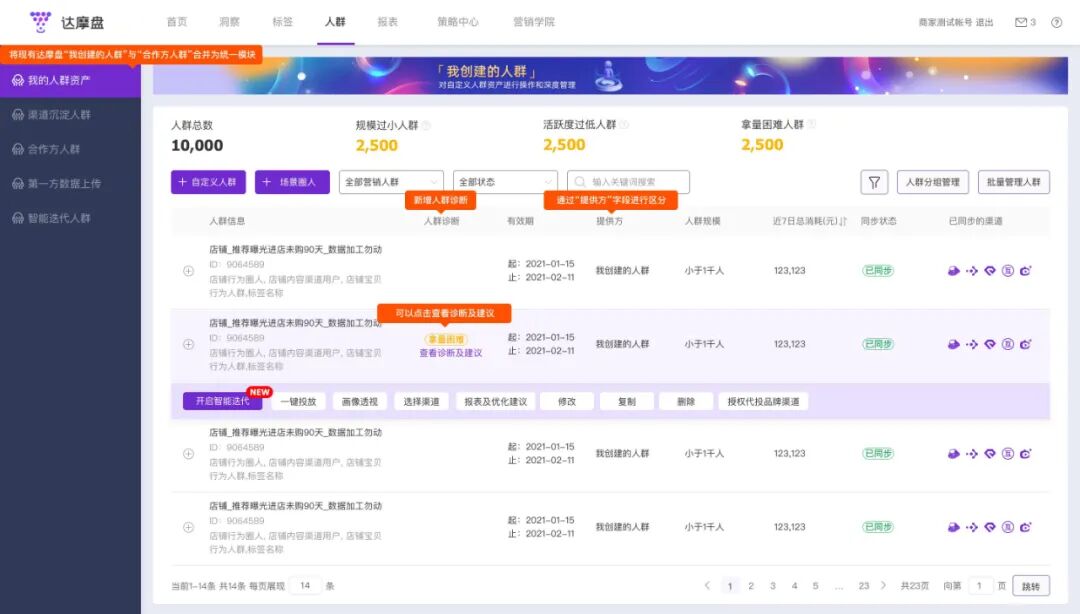Click the camera-style channel icon at row end

[x=1025, y=270]
